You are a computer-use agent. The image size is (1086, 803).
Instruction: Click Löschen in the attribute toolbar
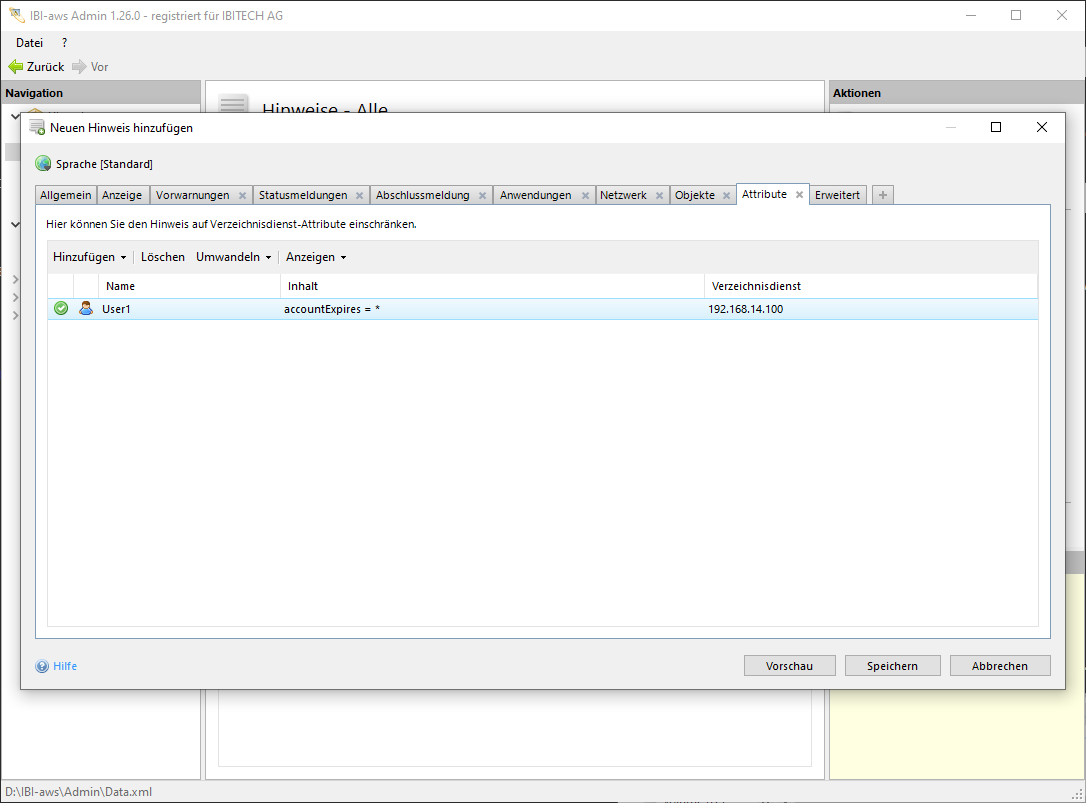163,257
